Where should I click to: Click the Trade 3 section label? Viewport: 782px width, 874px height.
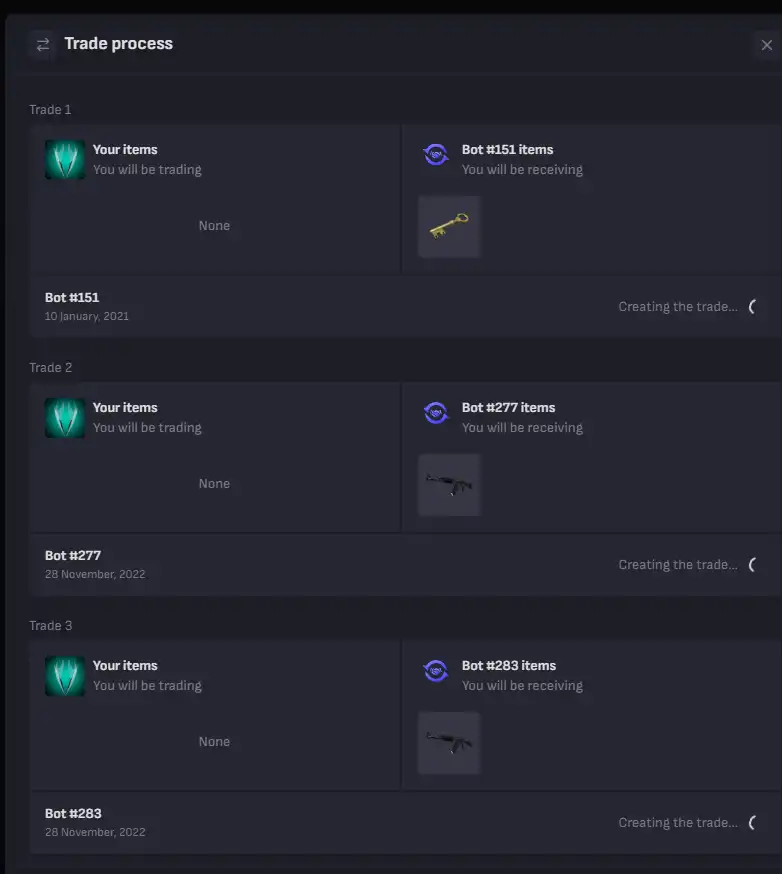pyautogui.click(x=51, y=625)
